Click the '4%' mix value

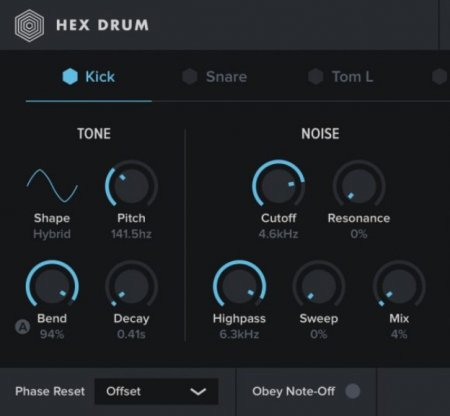(399, 334)
